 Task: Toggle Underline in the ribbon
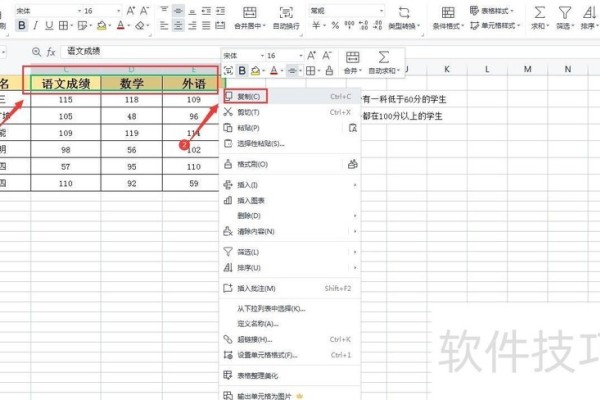point(49,26)
